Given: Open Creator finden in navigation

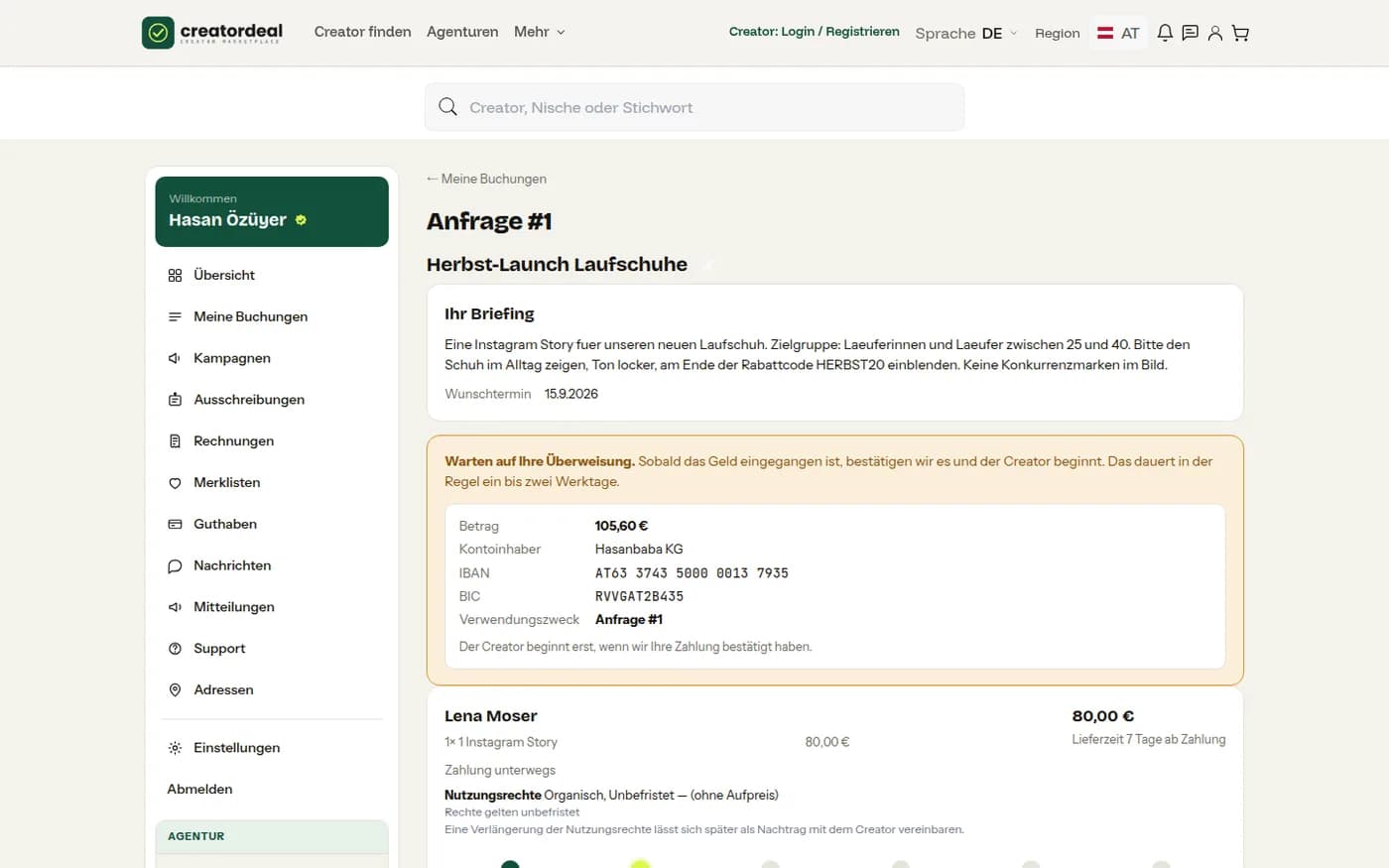Looking at the screenshot, I should [x=362, y=32].
